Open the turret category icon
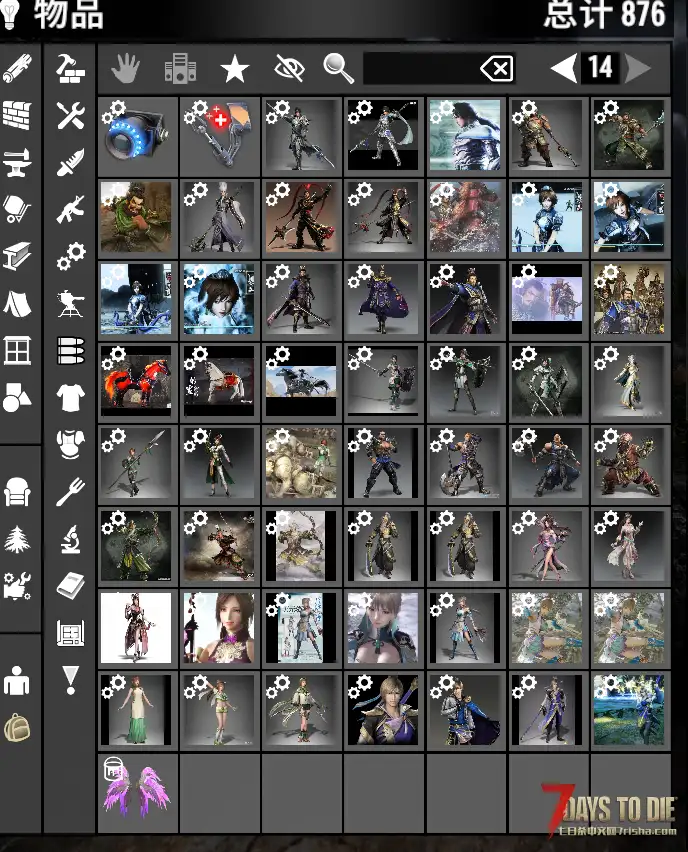The image size is (688, 852). click(71, 303)
